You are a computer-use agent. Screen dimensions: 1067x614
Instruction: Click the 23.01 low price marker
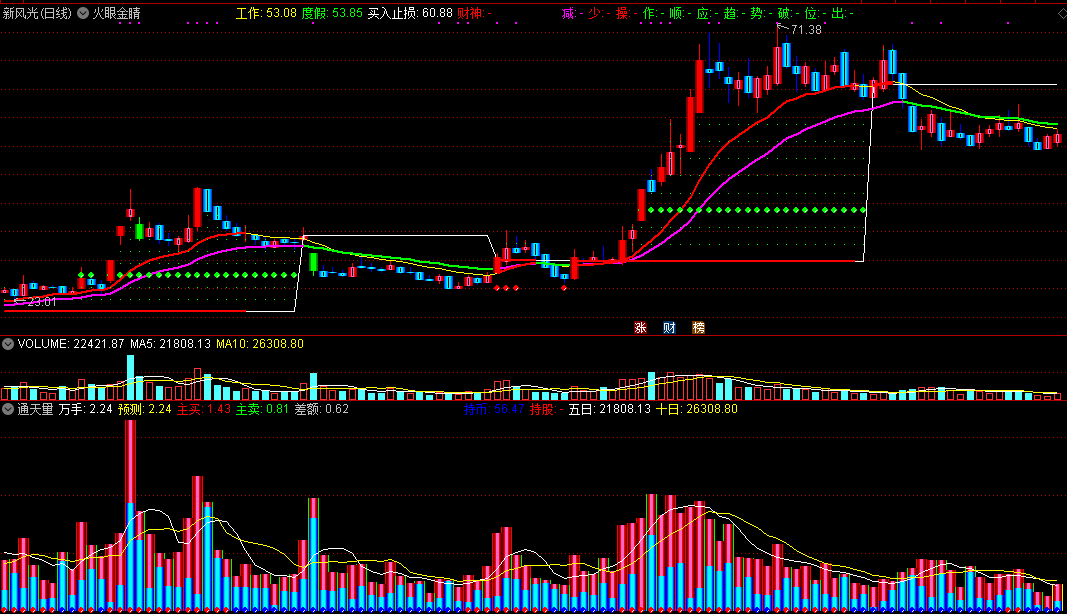point(42,302)
